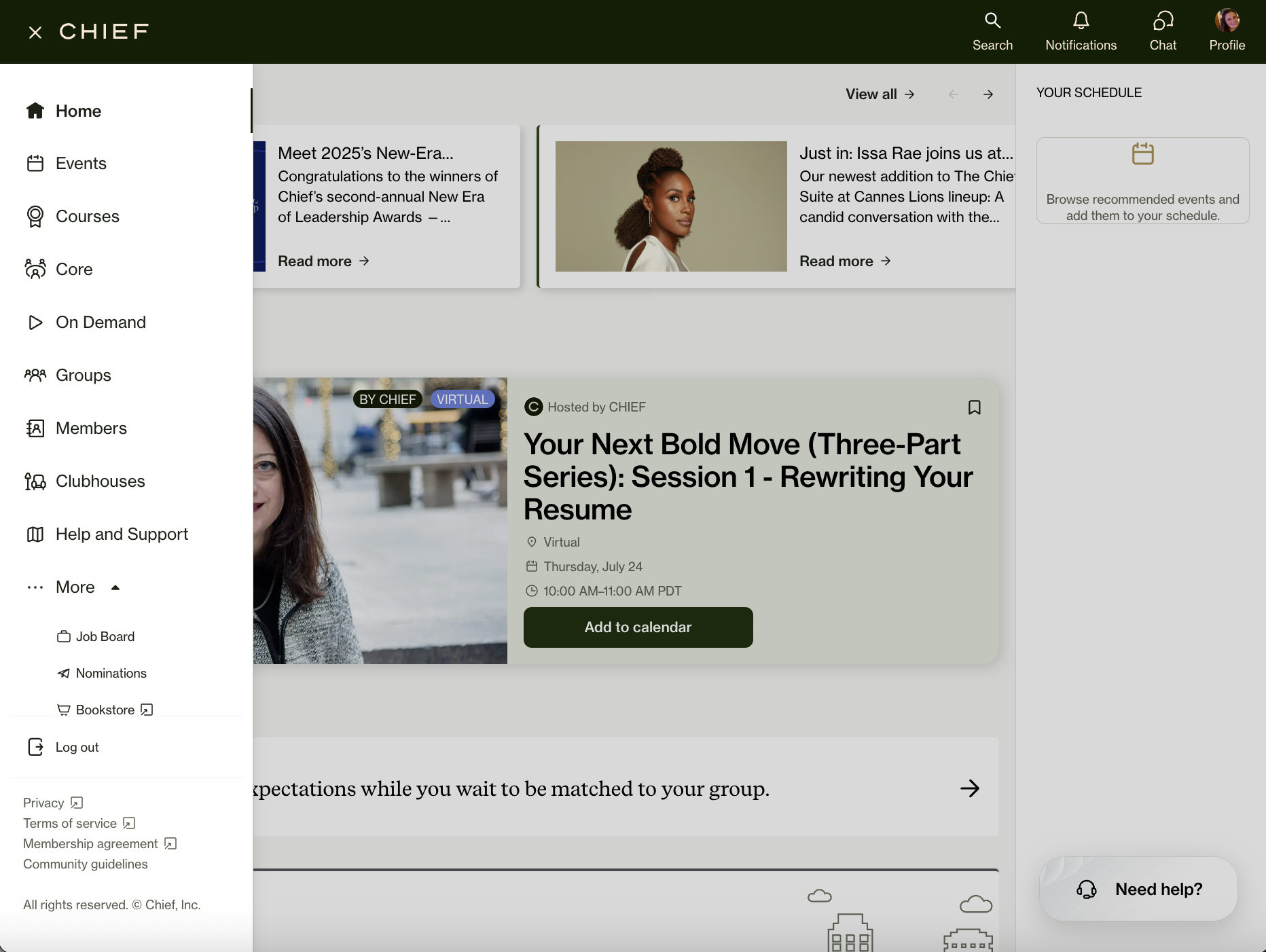Screen dimensions: 1266x952
Task: Click the calendar icon in Your Schedule
Action: click(1142, 153)
